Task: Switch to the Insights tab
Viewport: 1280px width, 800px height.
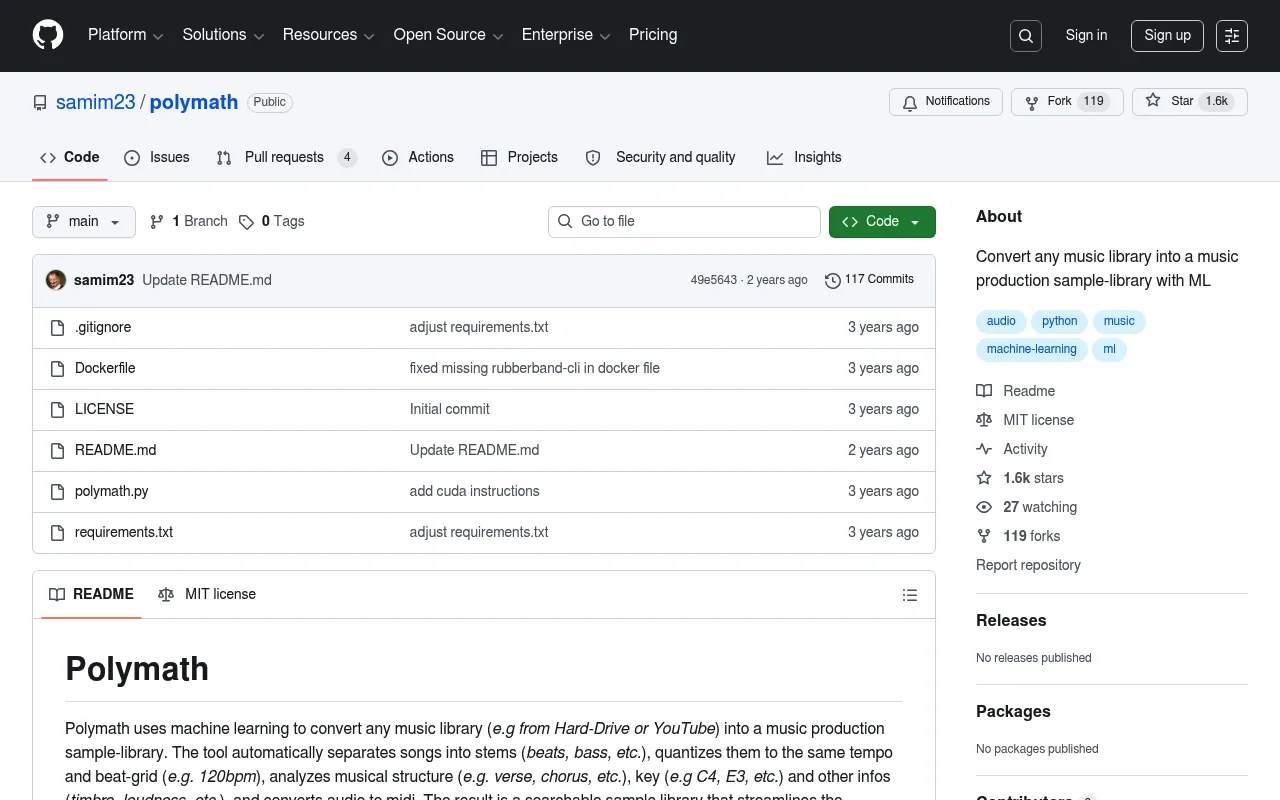Action: point(804,158)
